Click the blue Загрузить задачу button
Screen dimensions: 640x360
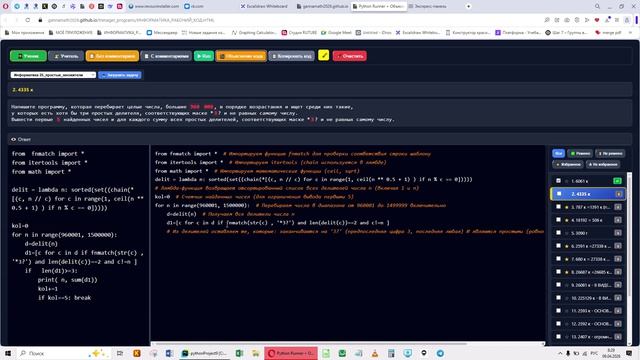coord(120,75)
